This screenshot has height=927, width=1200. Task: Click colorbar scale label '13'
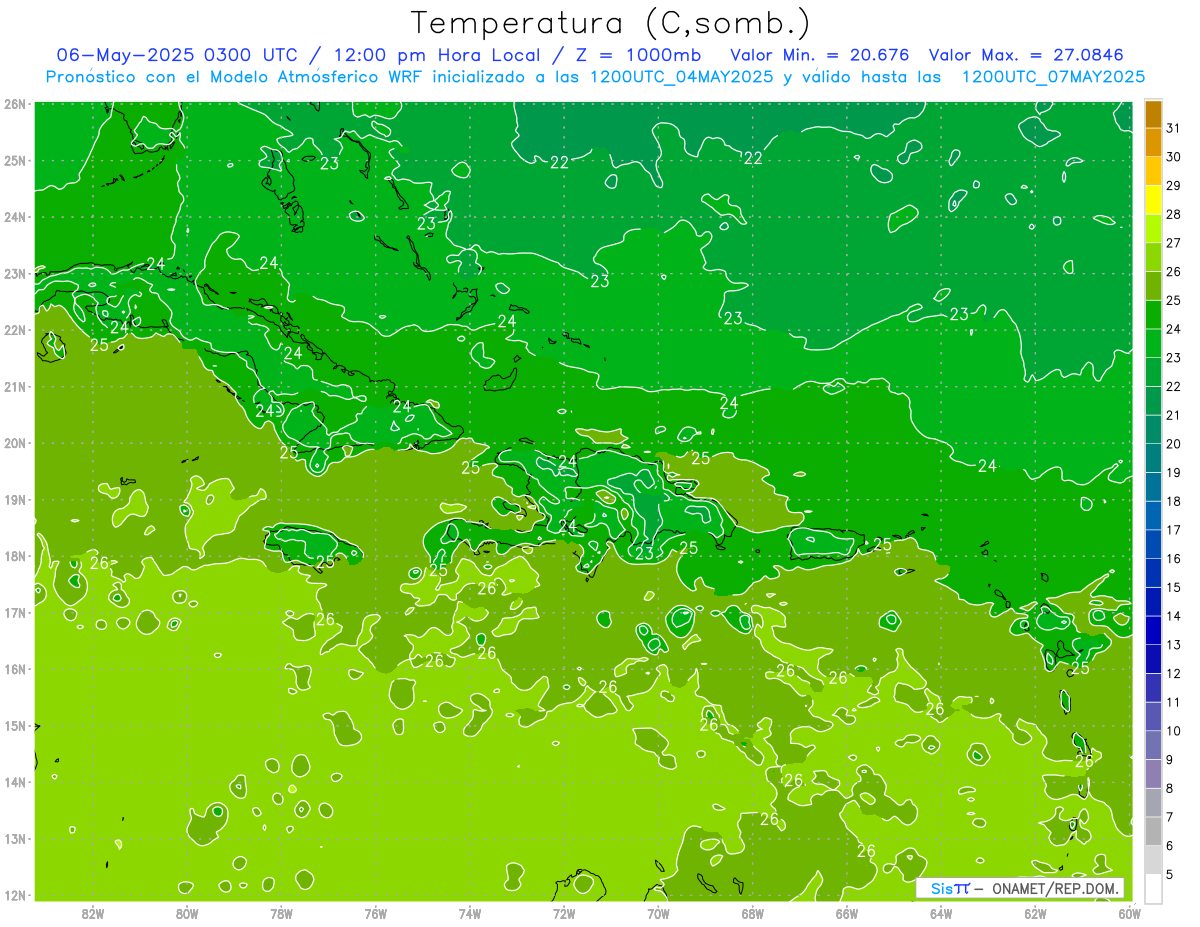pos(1172,645)
